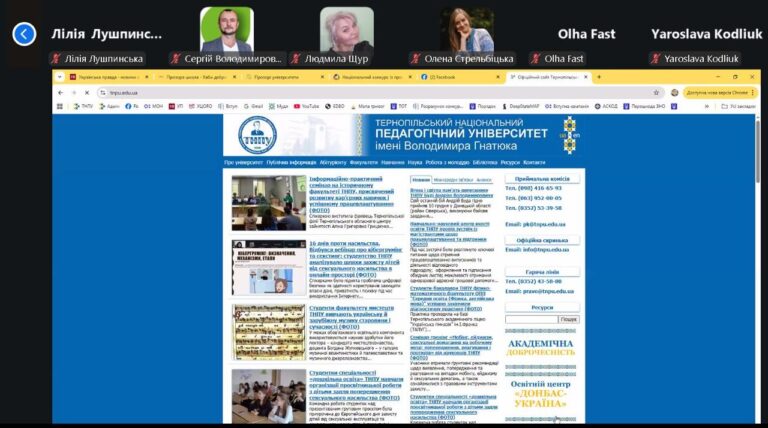Click the browser back arrow
Screen dimensions: 768x428
[x=61, y=93]
